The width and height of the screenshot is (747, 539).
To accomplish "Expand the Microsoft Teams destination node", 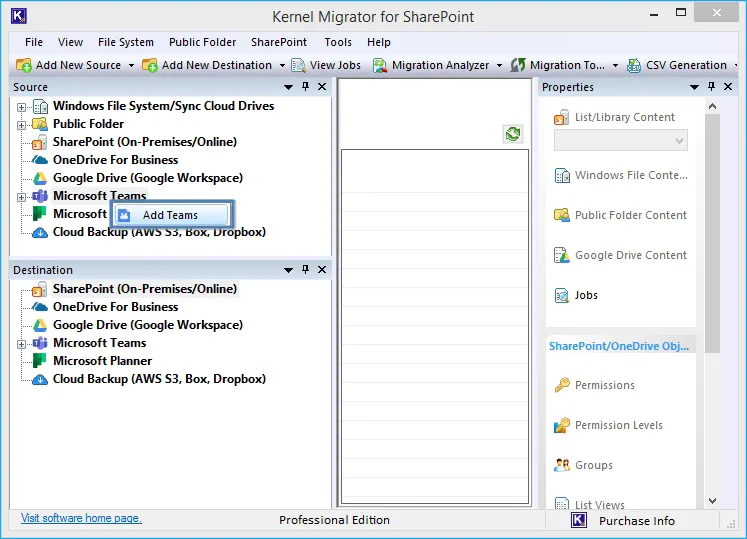I will click(22, 343).
